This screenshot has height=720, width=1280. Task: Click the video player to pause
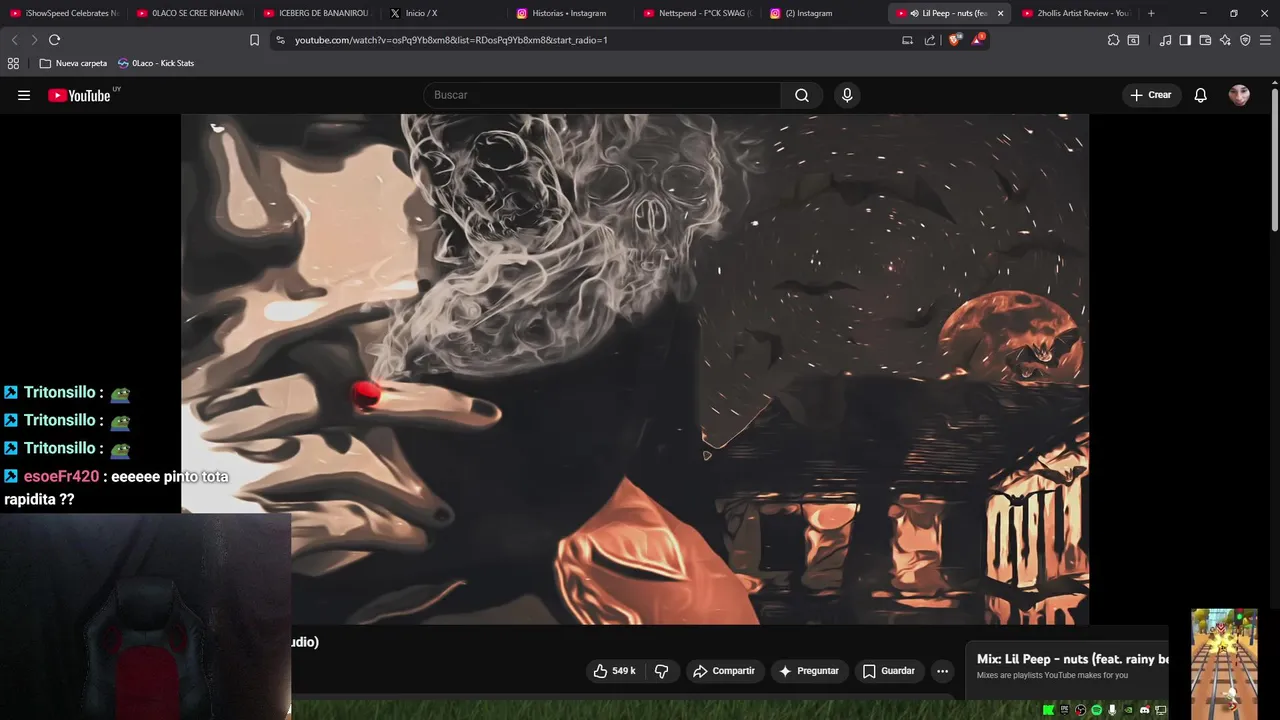click(x=634, y=368)
